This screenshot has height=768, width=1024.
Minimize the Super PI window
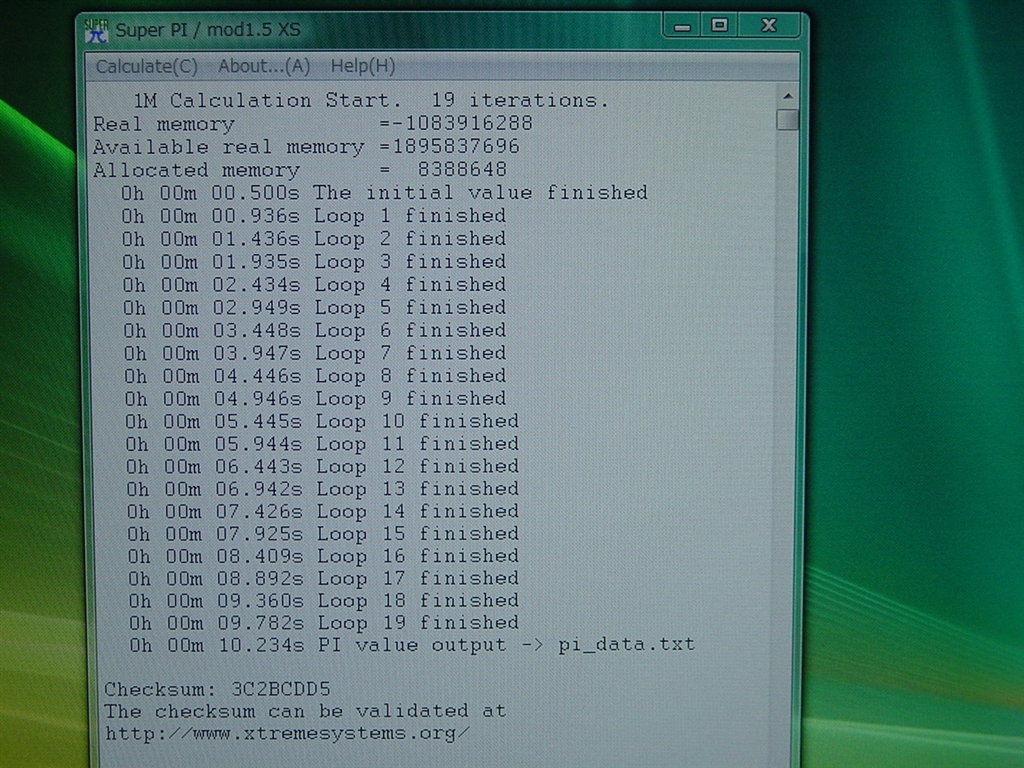[x=682, y=26]
